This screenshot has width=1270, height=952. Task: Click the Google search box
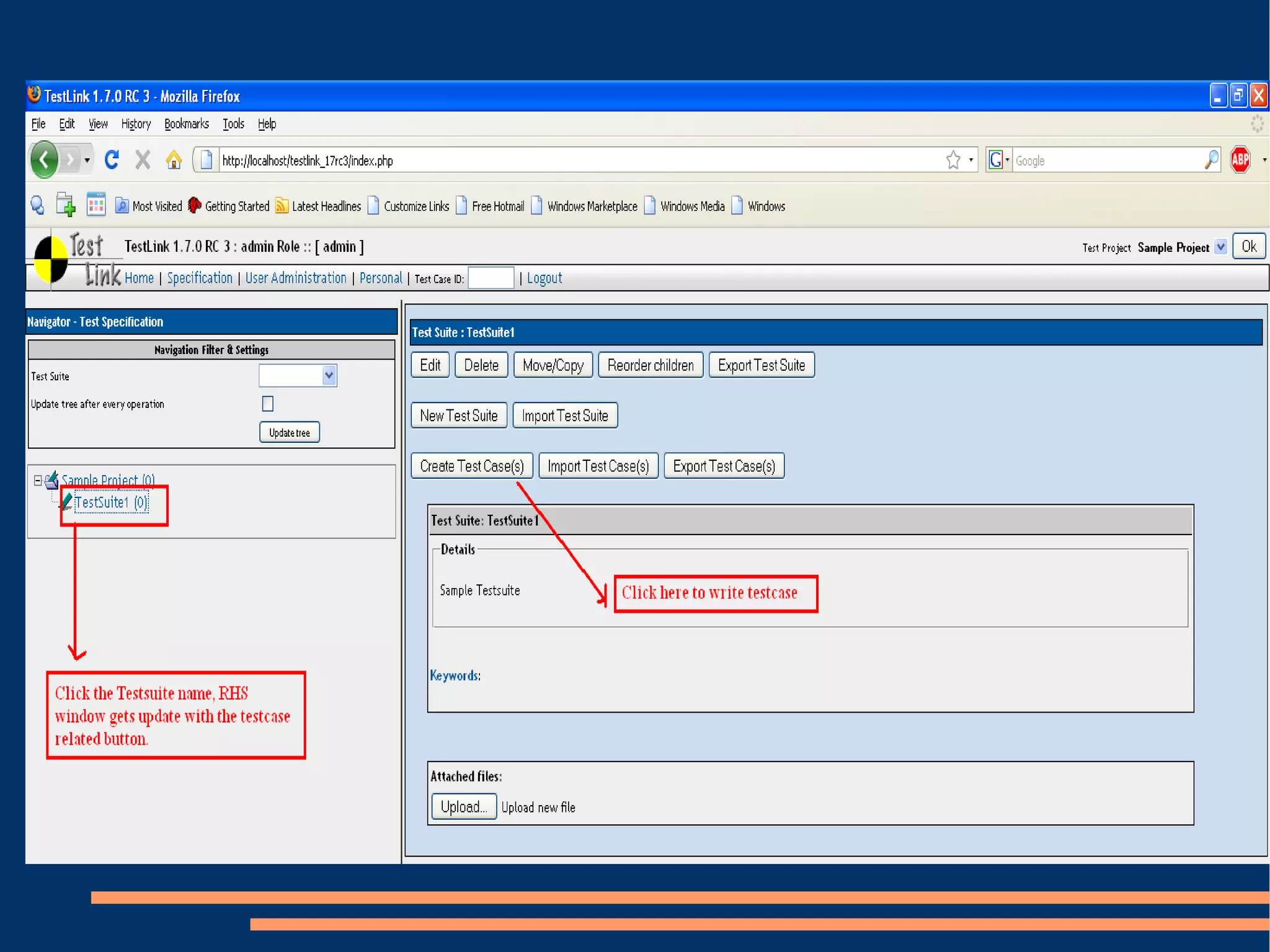click(1107, 161)
